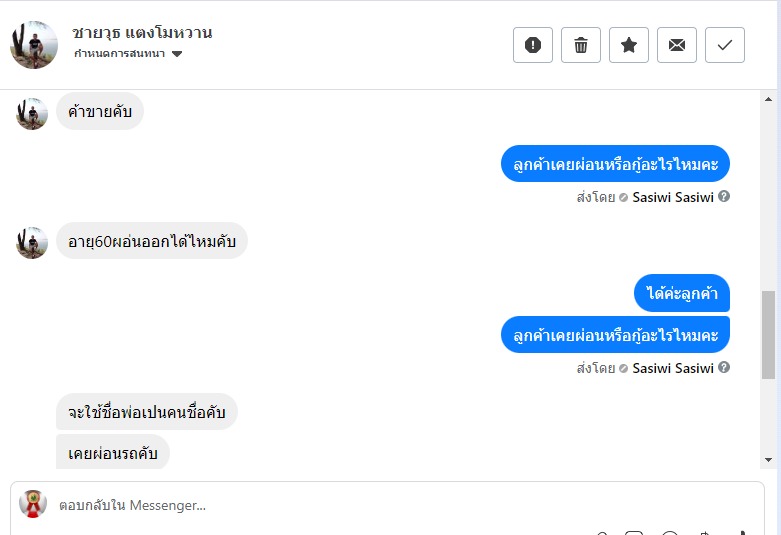The height and width of the screenshot is (535, 781).
Task: Click the second Sasiwi Sasiwi sender name
Action: [x=672, y=368]
